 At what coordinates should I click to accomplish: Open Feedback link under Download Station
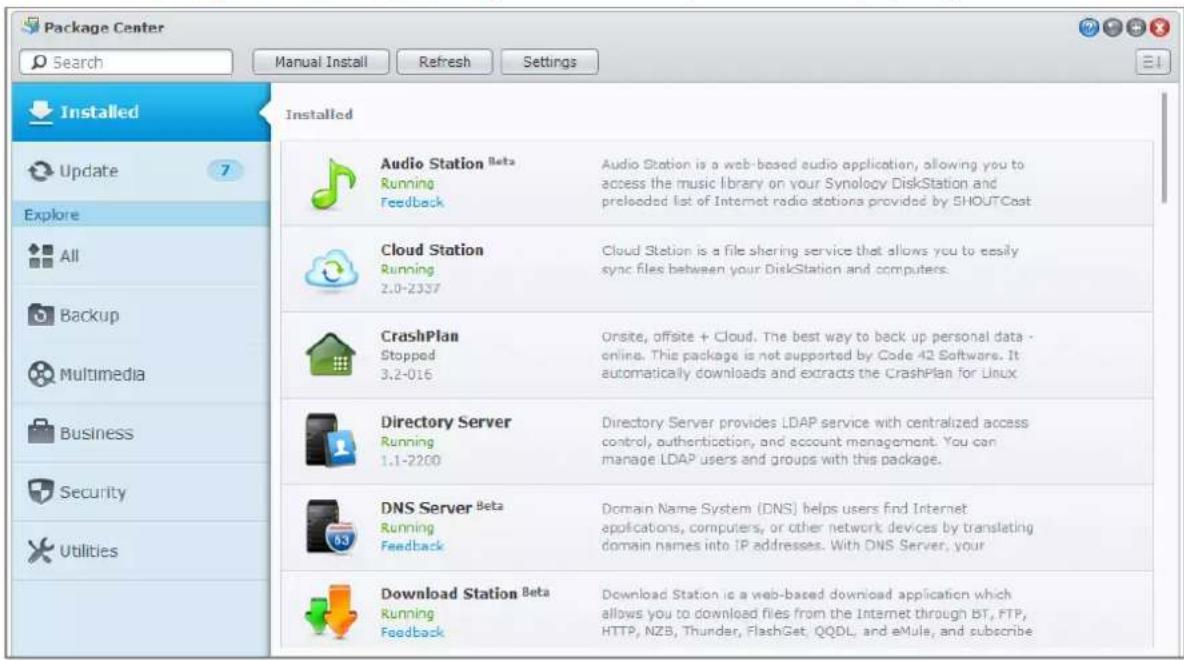(x=412, y=632)
